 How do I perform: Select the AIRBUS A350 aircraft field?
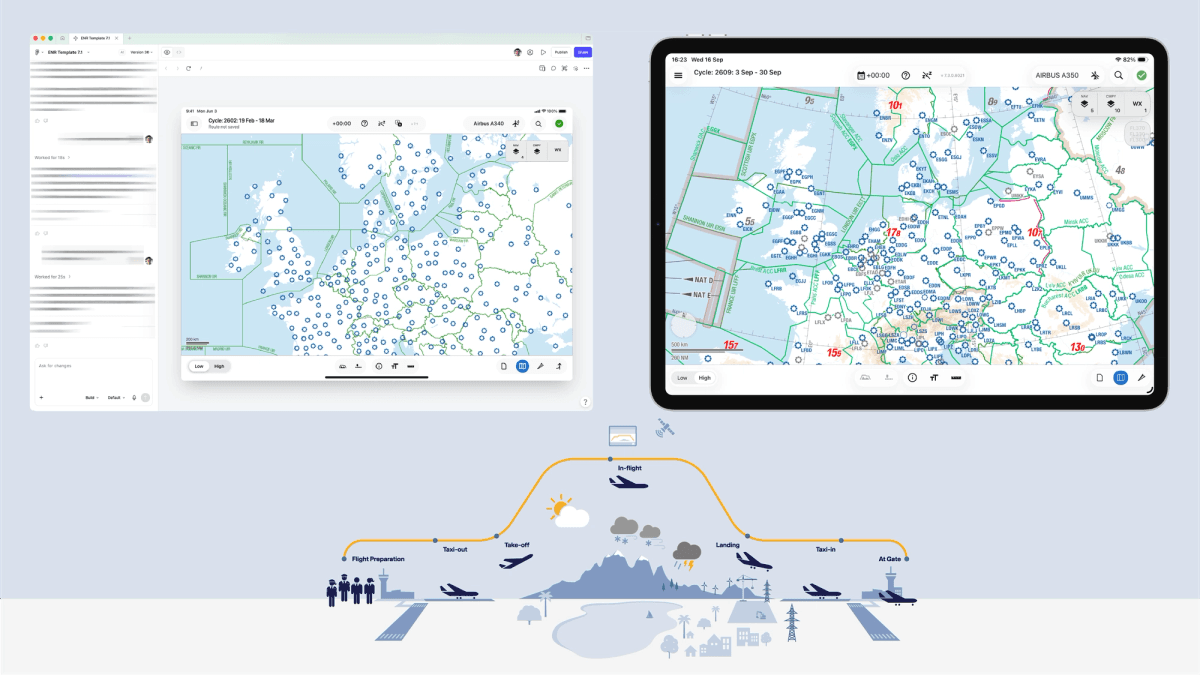(x=1057, y=75)
